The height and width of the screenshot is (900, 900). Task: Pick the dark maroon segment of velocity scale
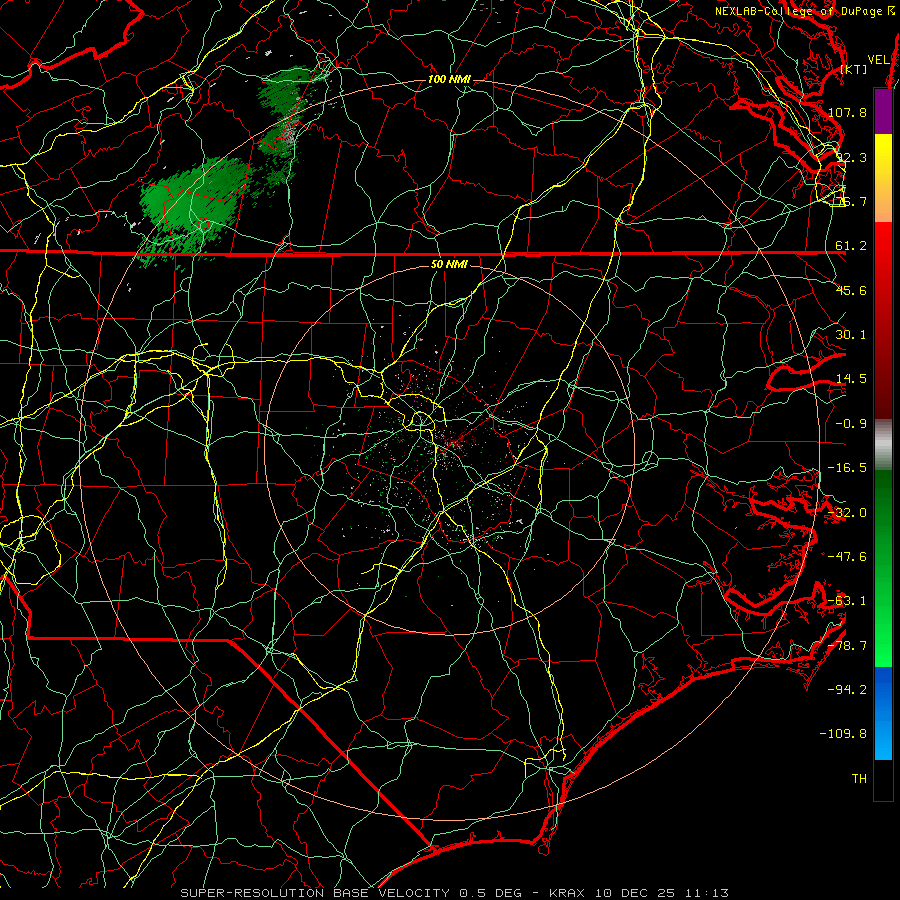point(883,390)
